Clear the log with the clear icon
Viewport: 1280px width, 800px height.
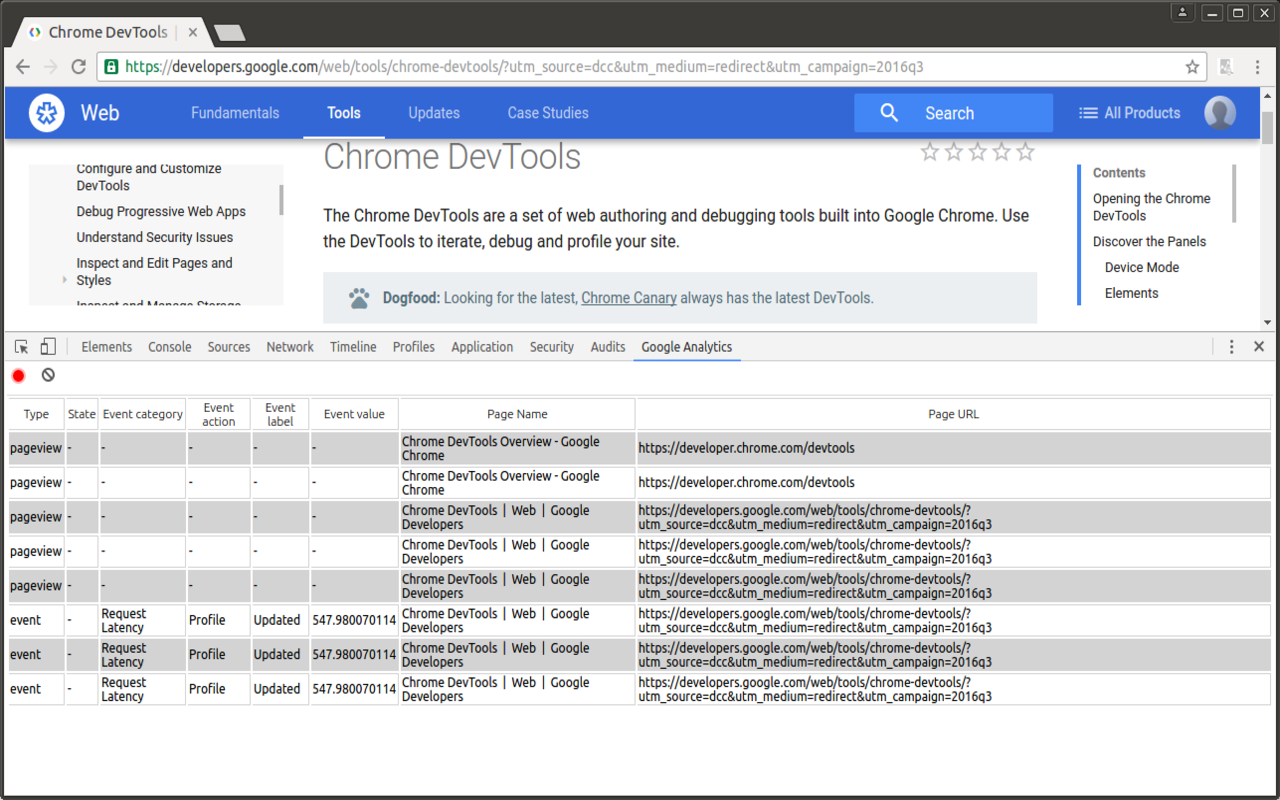[x=48, y=376]
